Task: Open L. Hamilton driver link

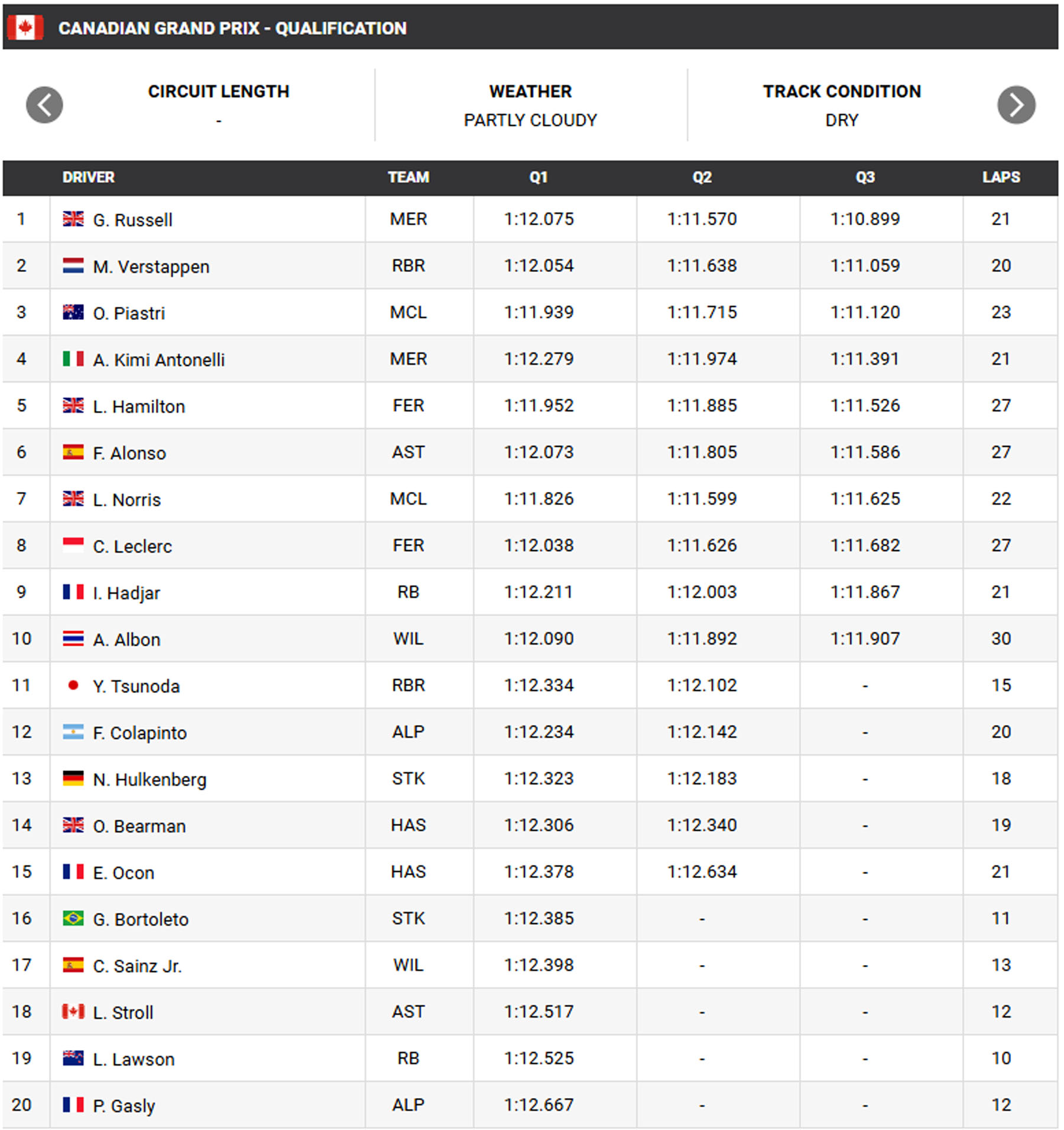Action: click(x=139, y=406)
